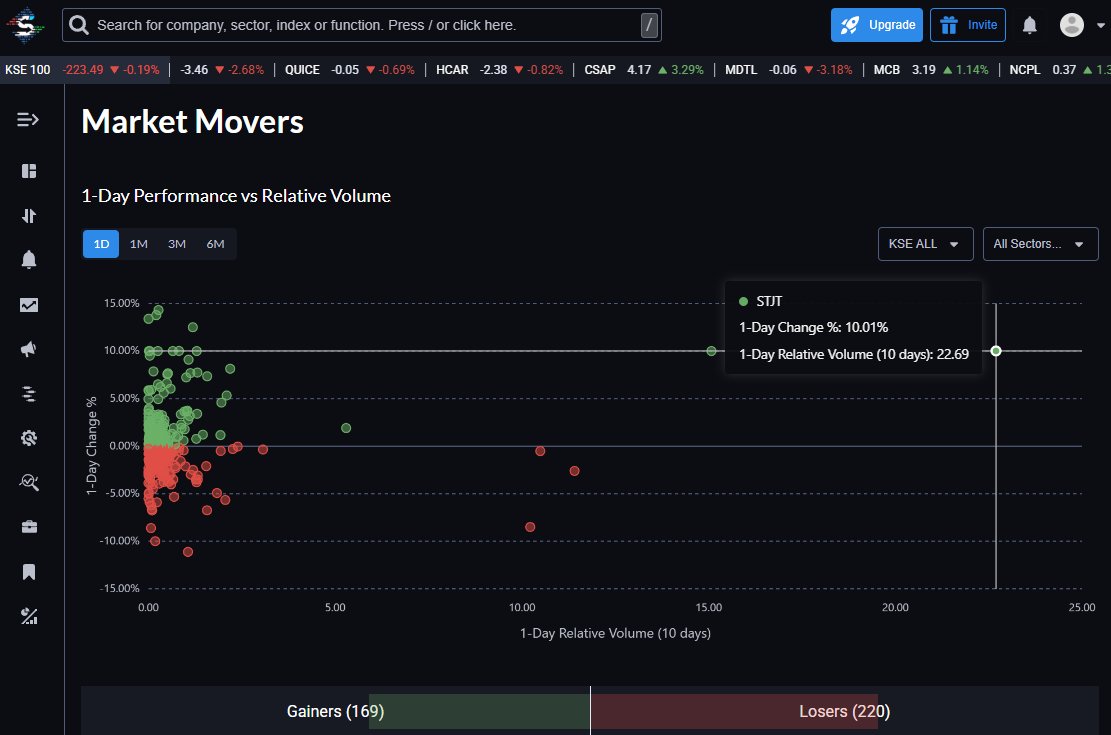The image size is (1111, 735).
Task: Open the user profile avatar
Action: pyautogui.click(x=1071, y=25)
